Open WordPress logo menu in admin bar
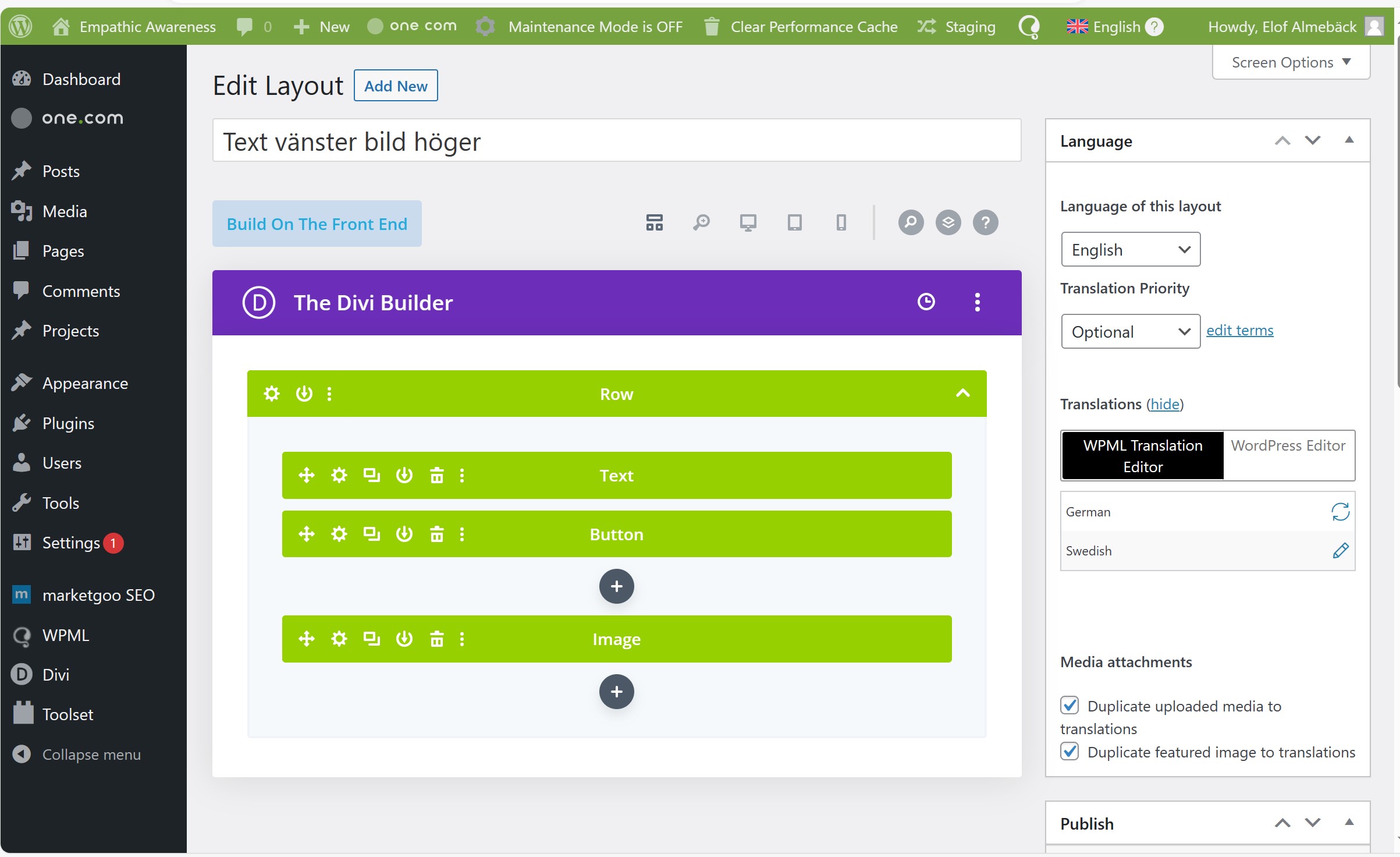Viewport: 1400px width, 857px height. [x=21, y=26]
